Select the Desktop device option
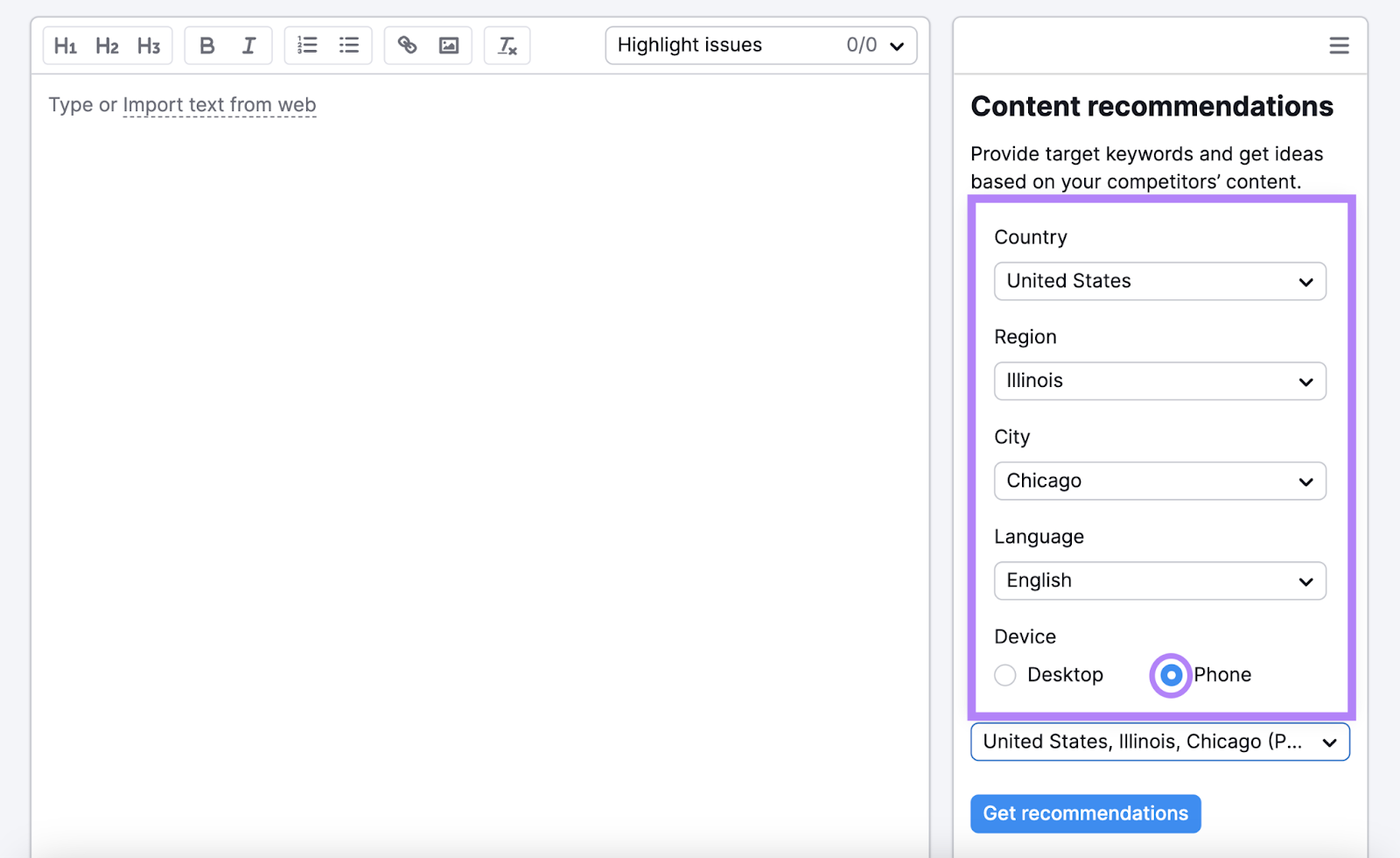 pyautogui.click(x=1004, y=674)
